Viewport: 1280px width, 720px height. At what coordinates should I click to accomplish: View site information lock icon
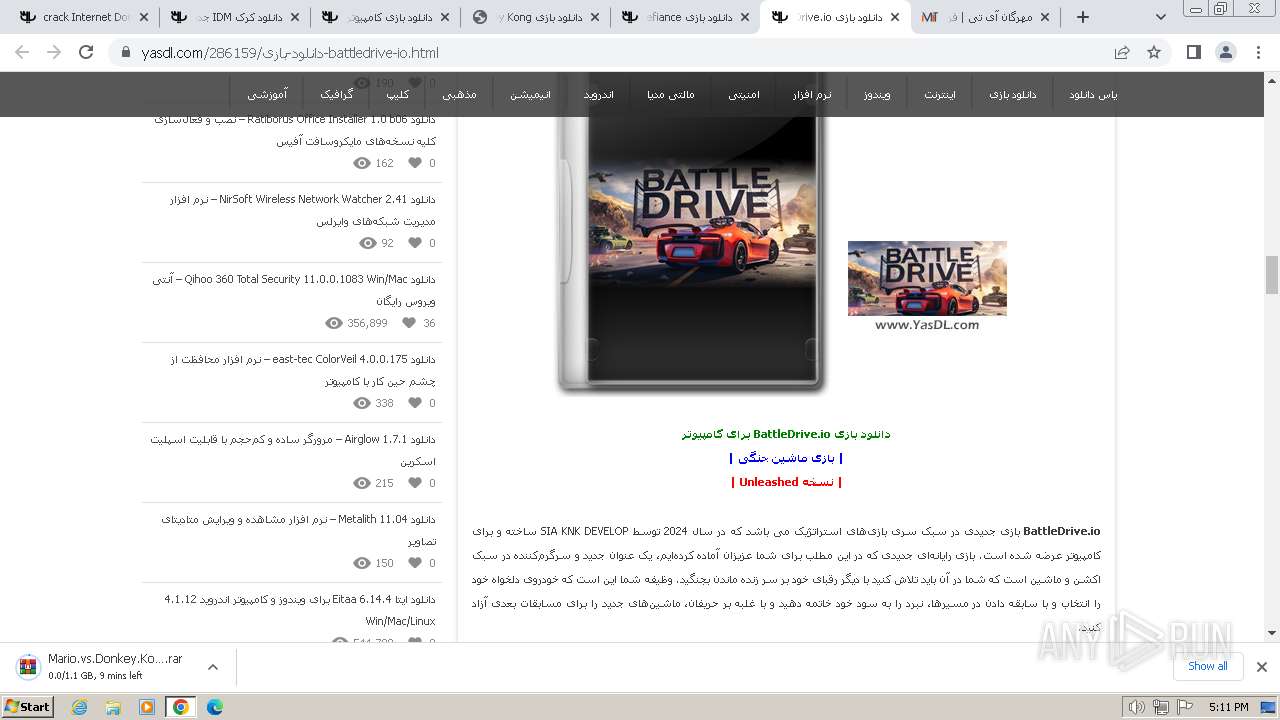(125, 52)
